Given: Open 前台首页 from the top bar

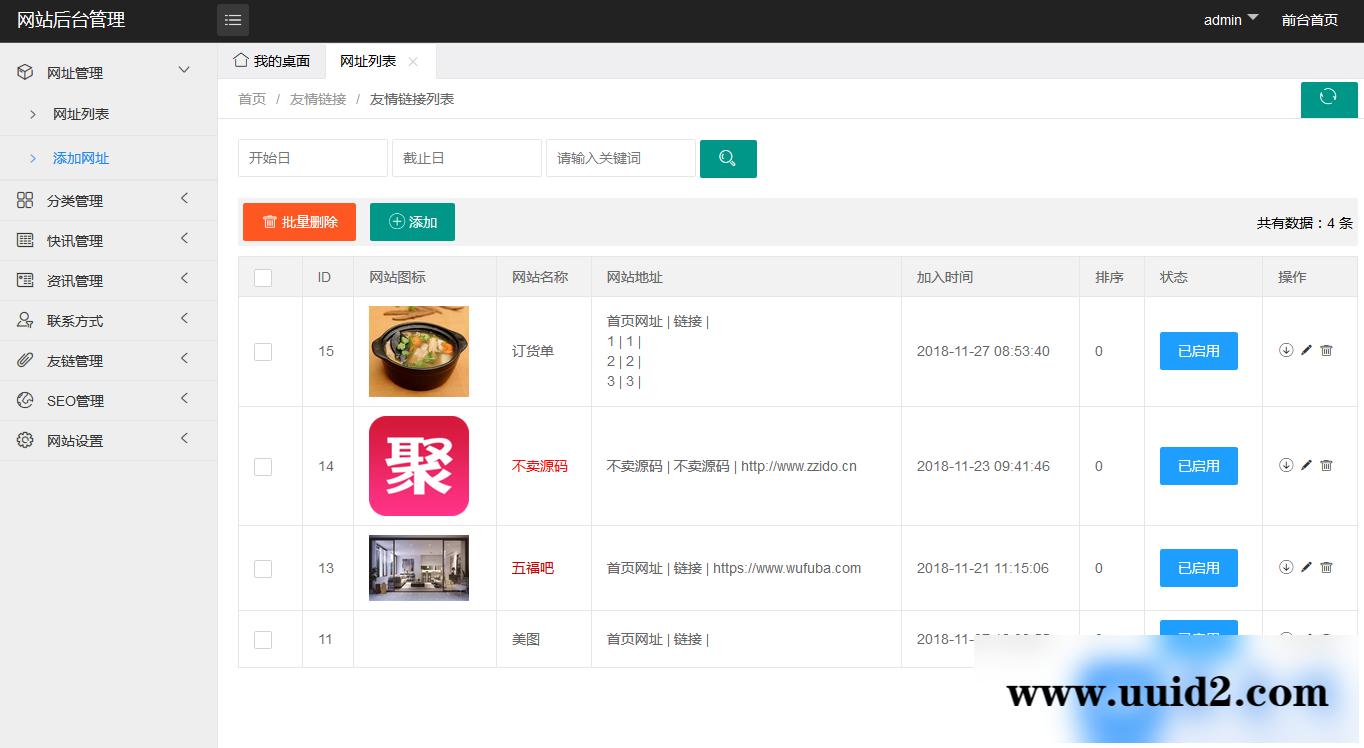Looking at the screenshot, I should click(1310, 20).
